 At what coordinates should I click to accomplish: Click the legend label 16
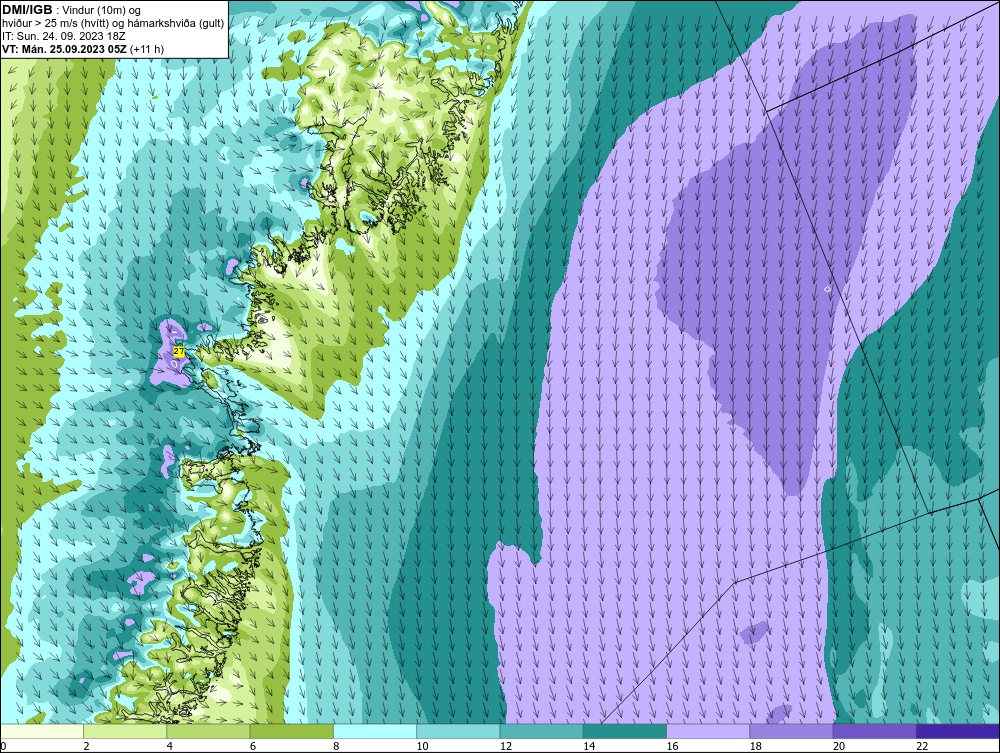(x=672, y=746)
